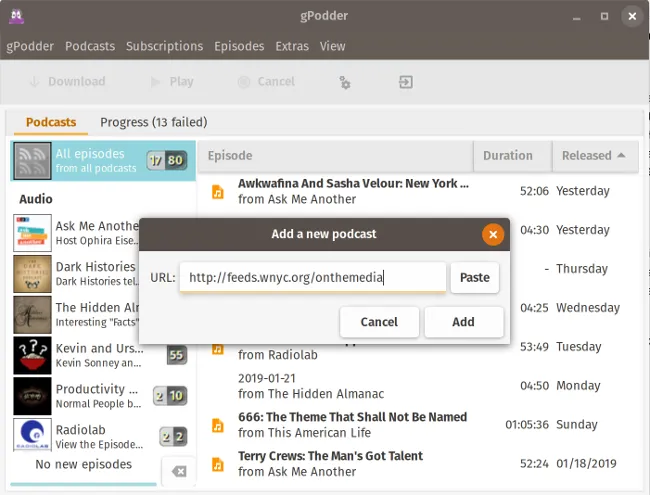Sort episodes by Released column
650x495 pixels.
pos(593,155)
